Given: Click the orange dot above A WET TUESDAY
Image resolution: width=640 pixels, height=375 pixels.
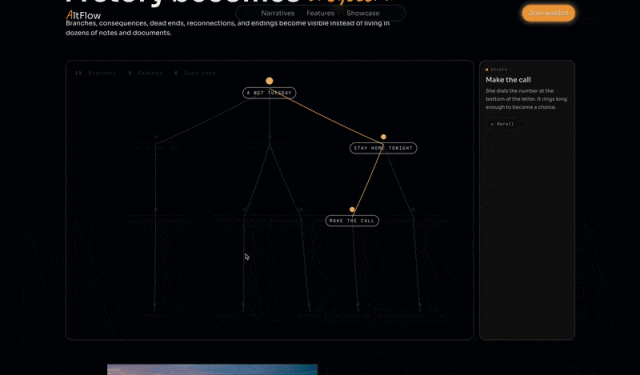Looking at the screenshot, I should click(269, 81).
